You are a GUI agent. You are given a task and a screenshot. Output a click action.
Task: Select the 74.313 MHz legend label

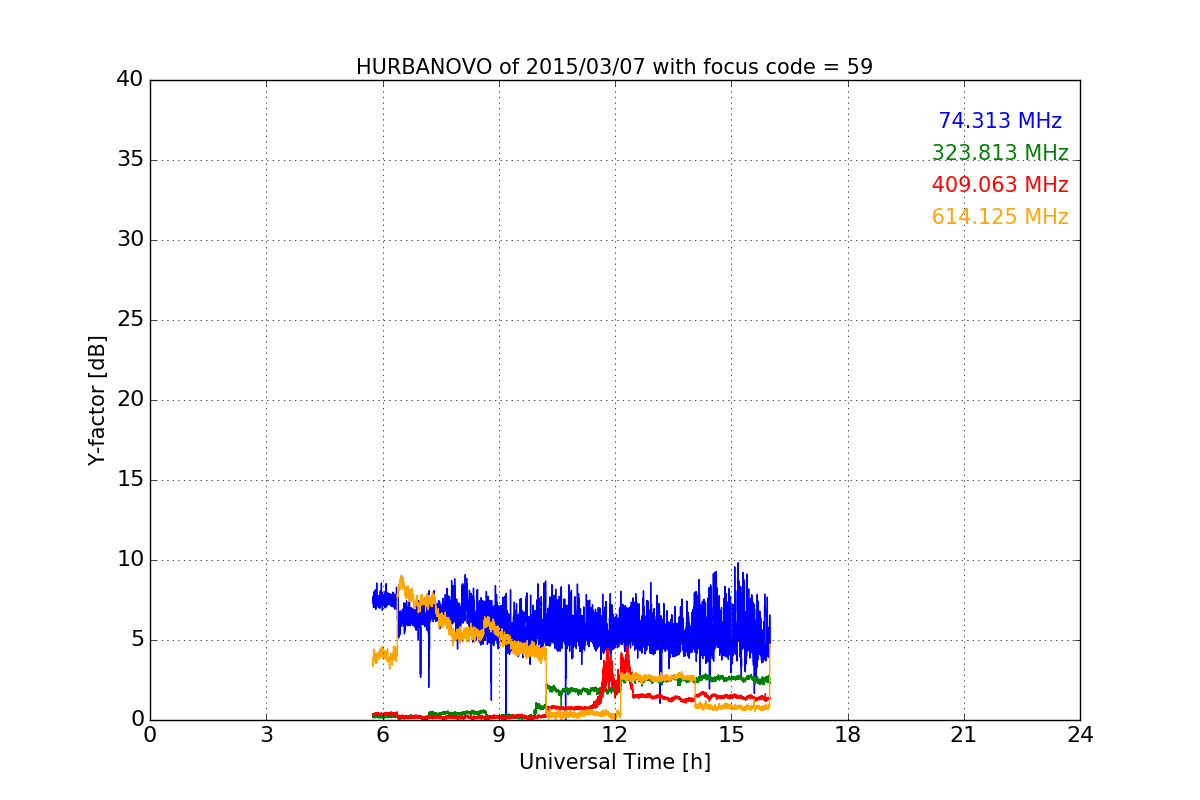tap(1000, 121)
